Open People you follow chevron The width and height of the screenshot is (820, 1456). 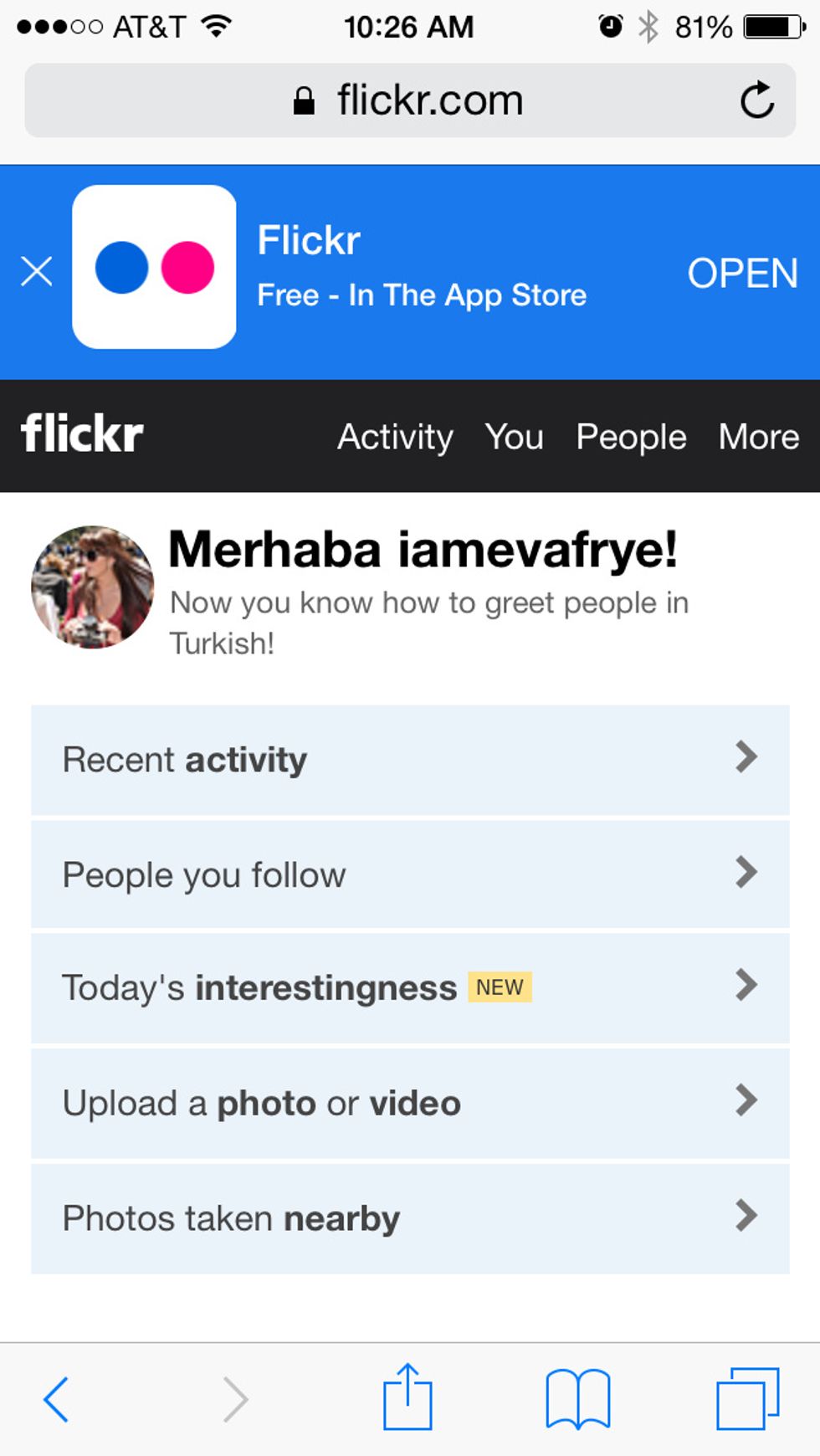coord(746,873)
